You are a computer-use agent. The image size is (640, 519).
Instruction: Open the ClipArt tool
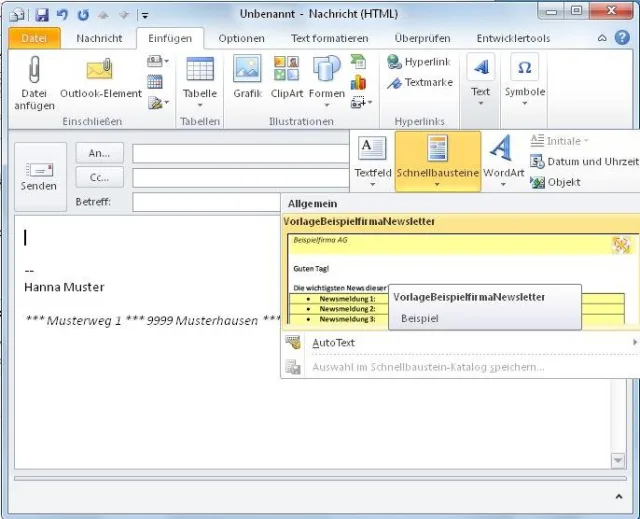coord(286,70)
